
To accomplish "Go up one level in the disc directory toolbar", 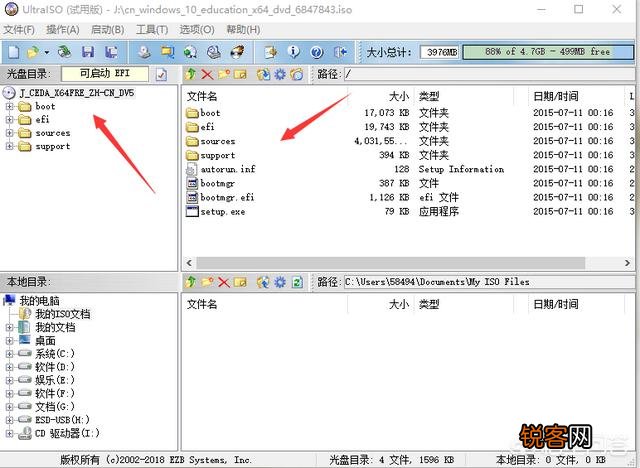I will coord(191,74).
